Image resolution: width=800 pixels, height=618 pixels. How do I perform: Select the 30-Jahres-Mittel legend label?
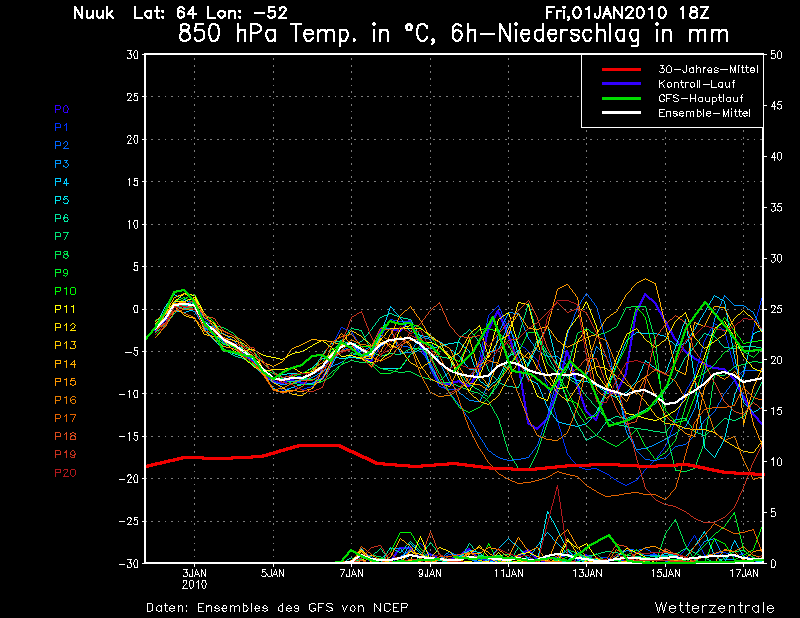(707, 69)
